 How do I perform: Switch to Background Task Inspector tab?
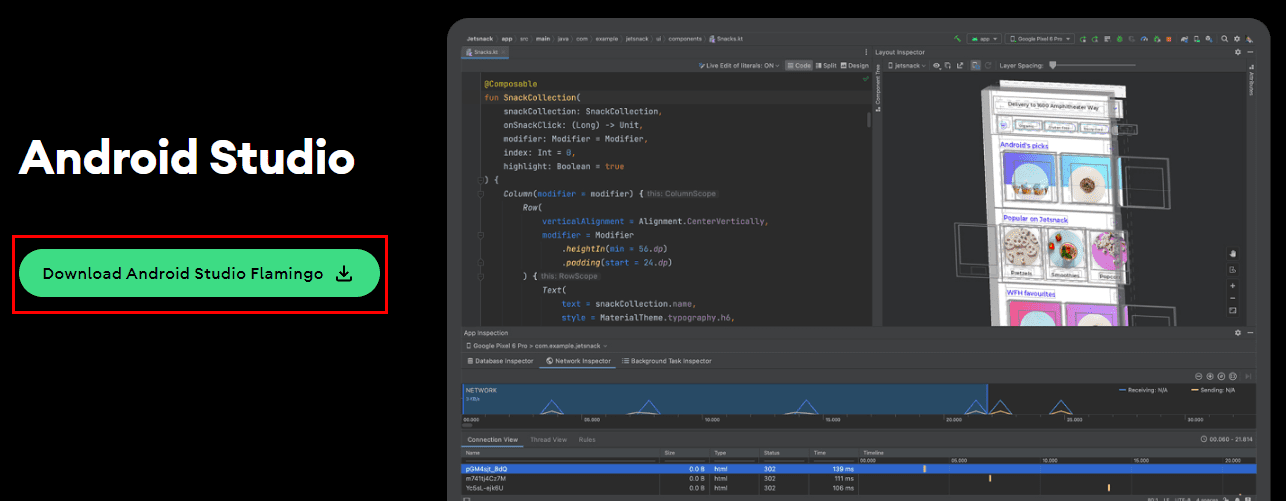click(x=666, y=360)
